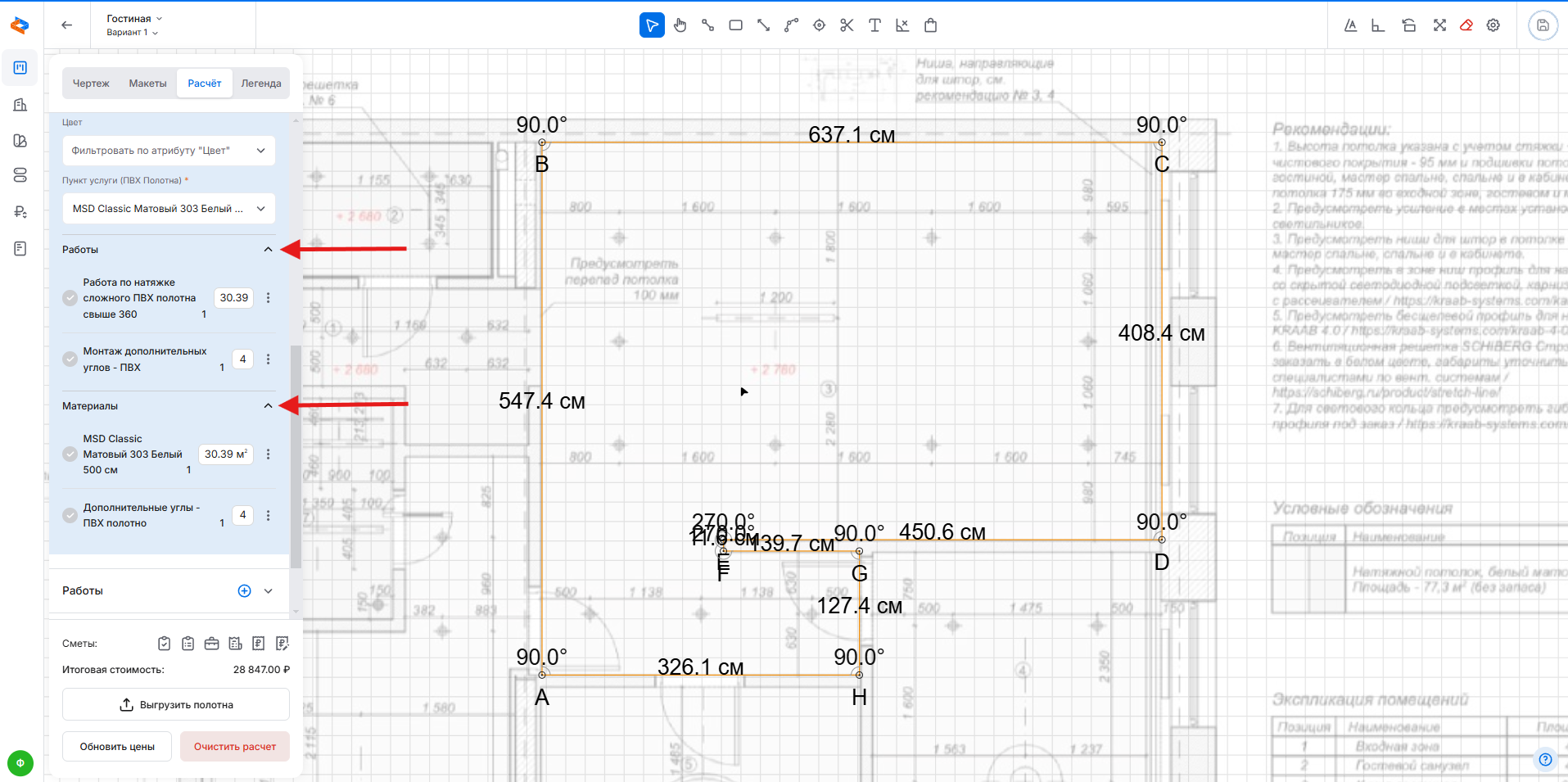Switch to the Чертеж tab
This screenshot has width=1568, height=782.
[x=91, y=84]
